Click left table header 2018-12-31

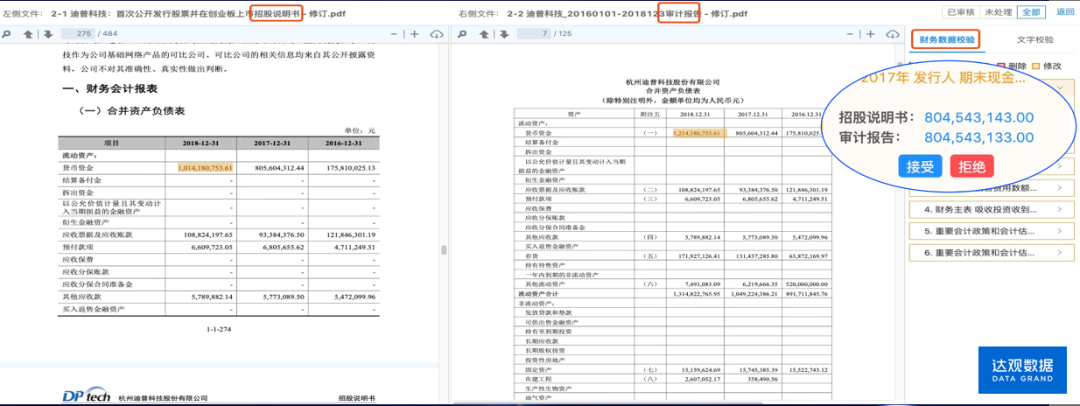click(x=200, y=143)
